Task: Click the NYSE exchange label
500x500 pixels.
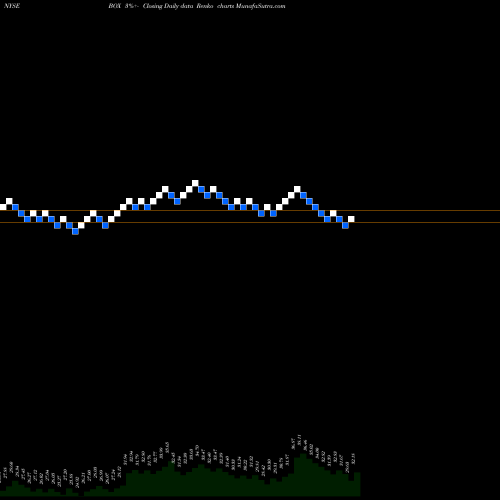Action: coord(12,6)
